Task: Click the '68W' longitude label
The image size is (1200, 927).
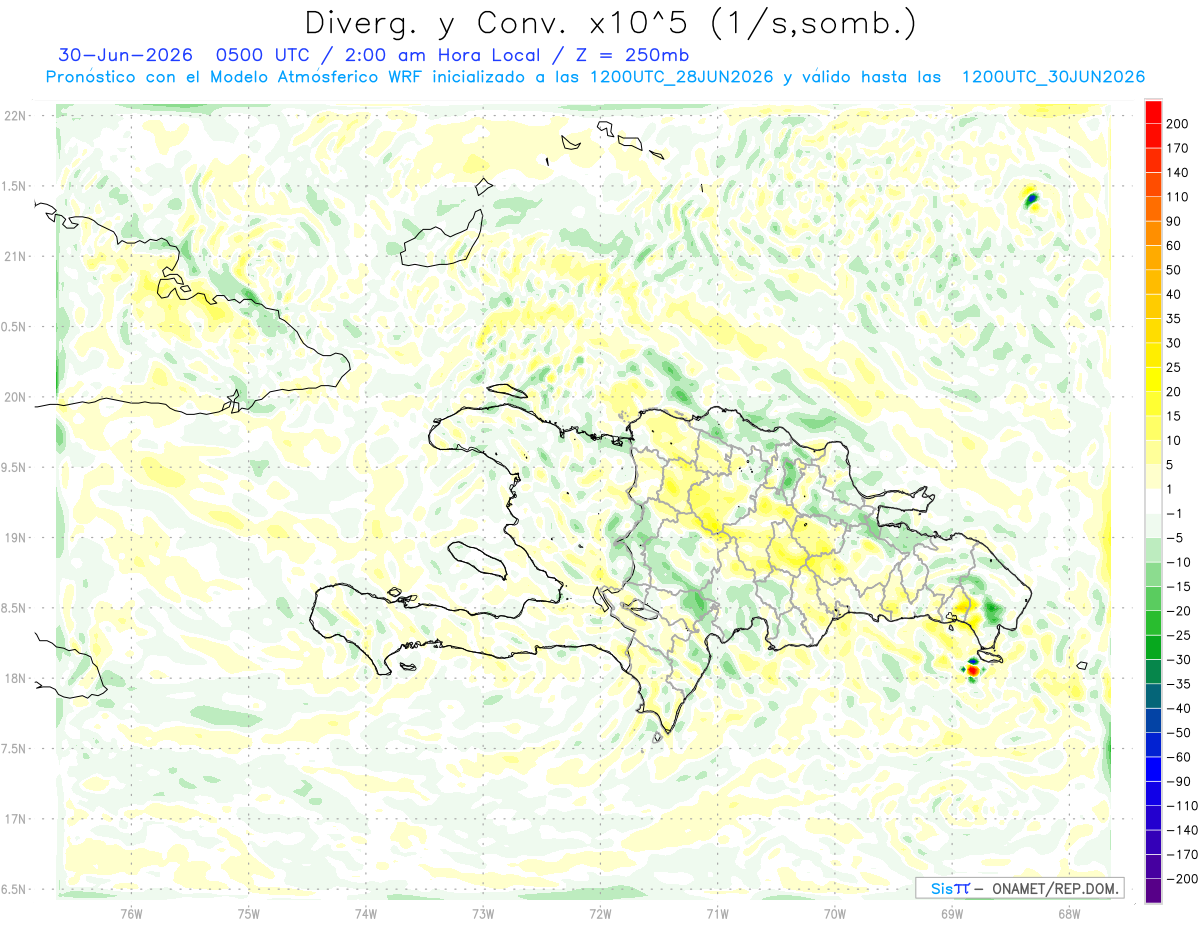Action: click(1068, 914)
